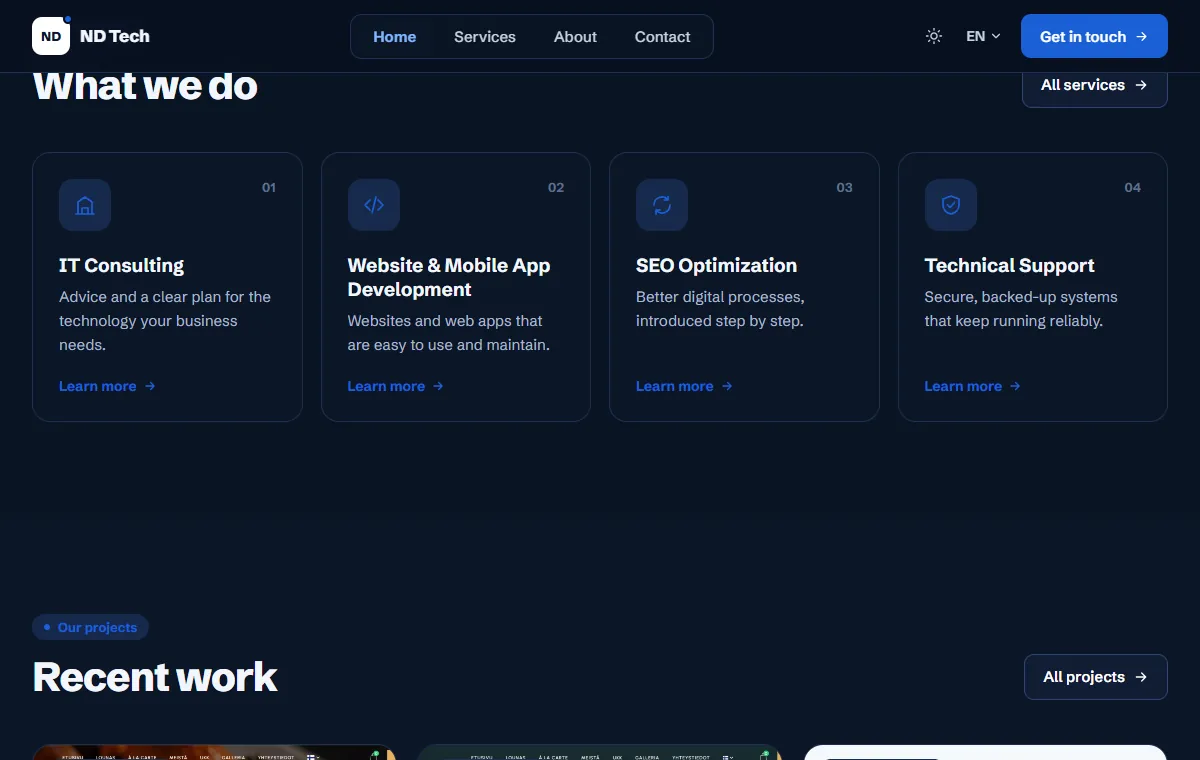Click the text 'Websites and web apps that'
The width and height of the screenshot is (1200, 760).
tap(445, 321)
